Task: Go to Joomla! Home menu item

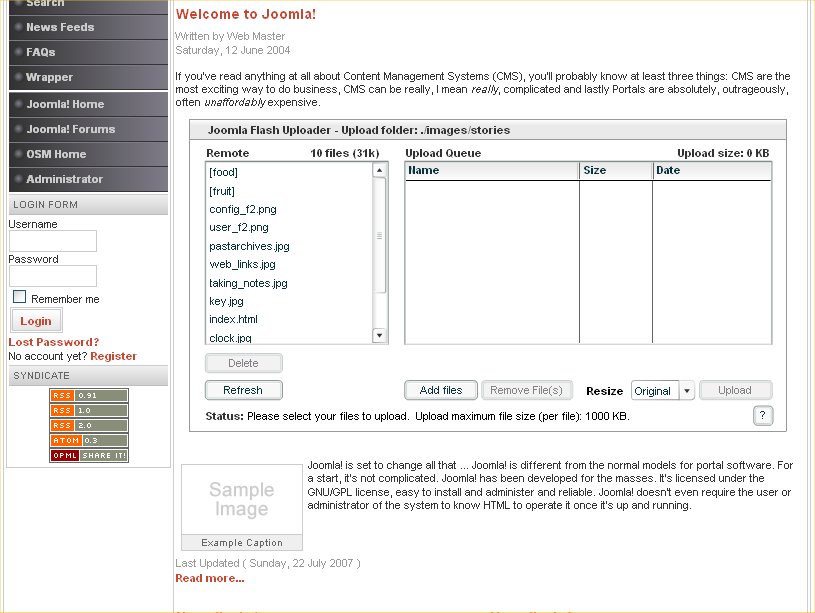Action: tap(88, 104)
